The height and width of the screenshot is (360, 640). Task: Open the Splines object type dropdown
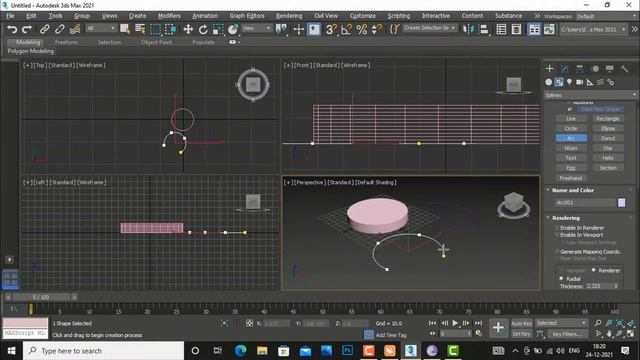click(x=591, y=95)
